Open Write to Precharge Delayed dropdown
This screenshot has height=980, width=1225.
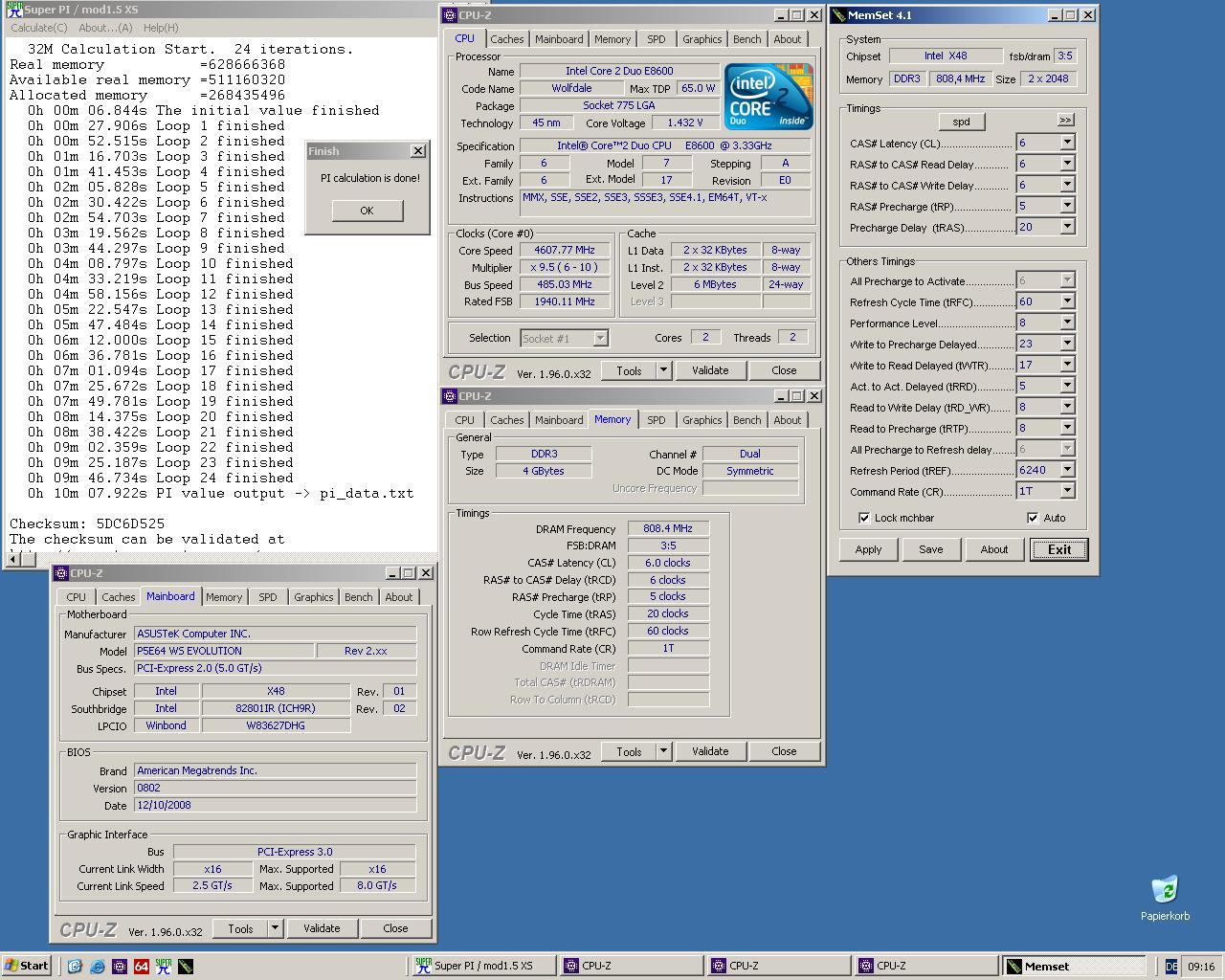pos(1067,344)
